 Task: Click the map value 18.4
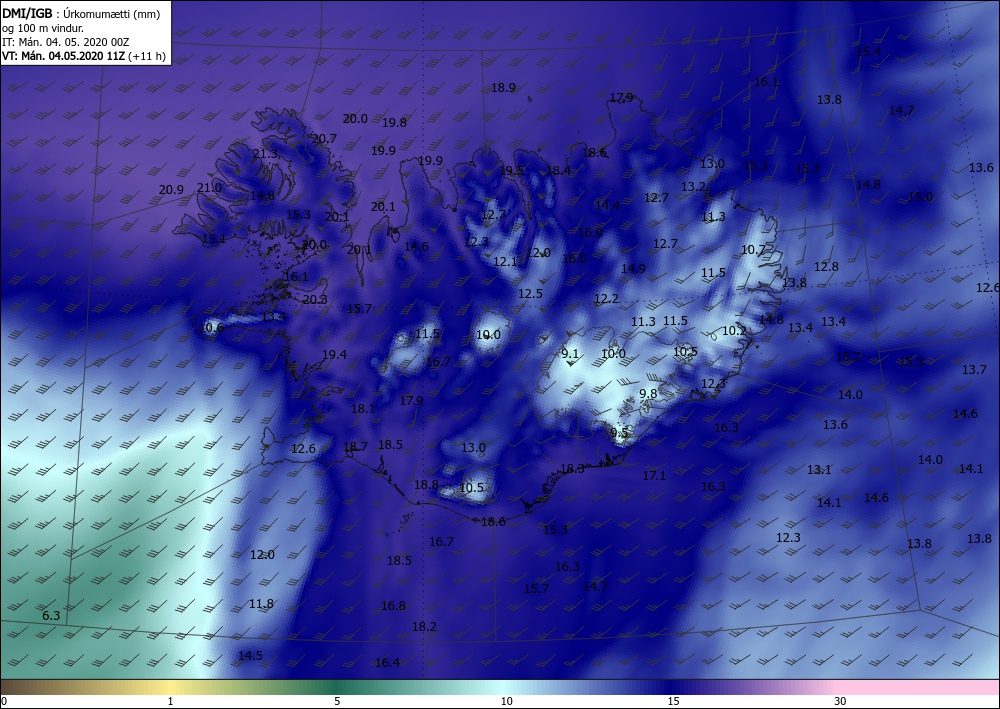point(558,170)
